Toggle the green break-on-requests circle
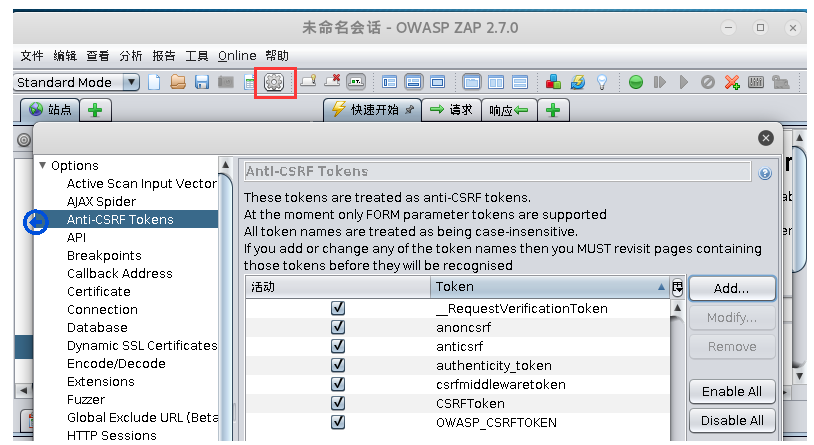This screenshot has height=445, width=814. 635,82
